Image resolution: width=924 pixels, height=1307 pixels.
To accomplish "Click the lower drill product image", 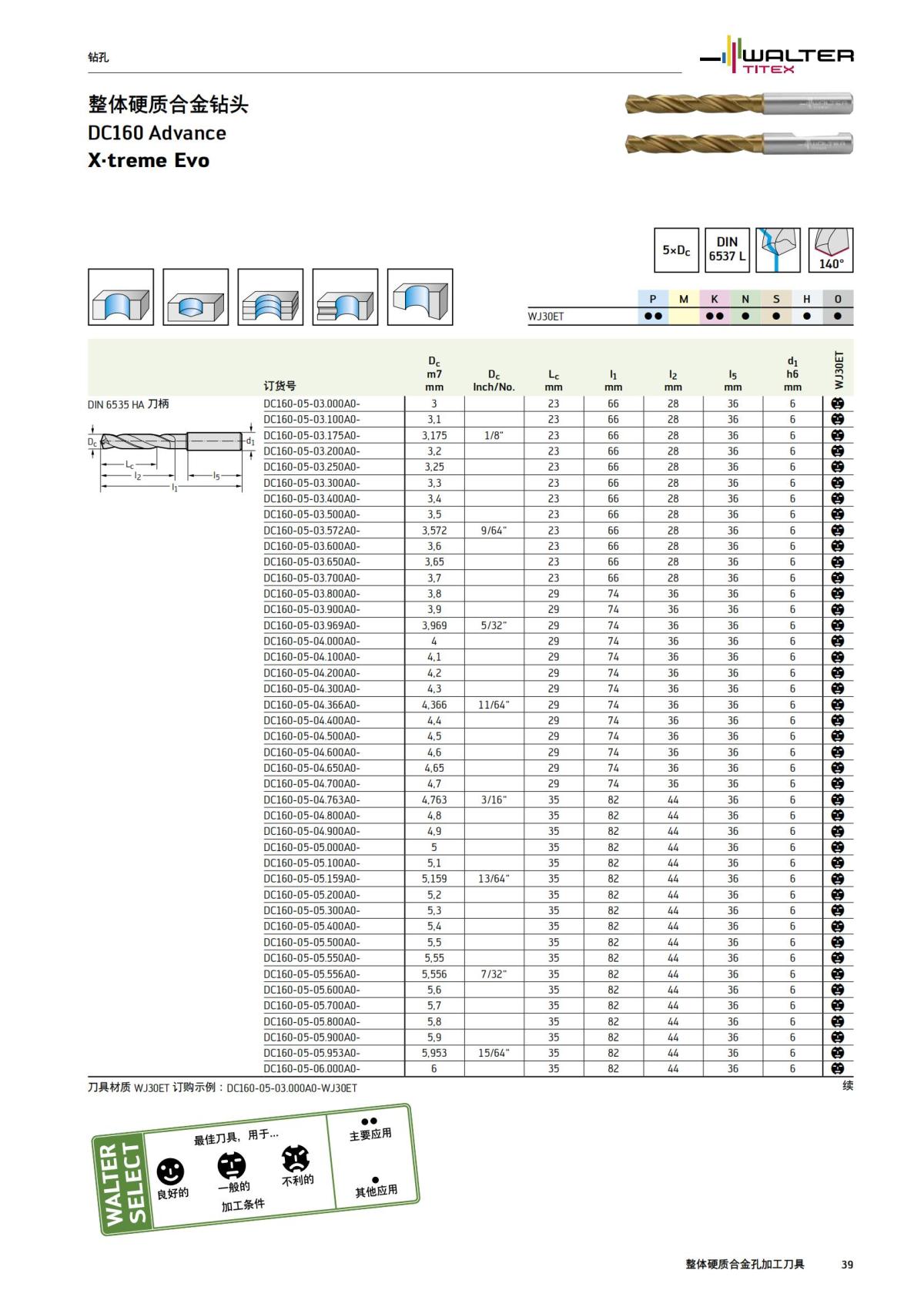I will point(739,142).
